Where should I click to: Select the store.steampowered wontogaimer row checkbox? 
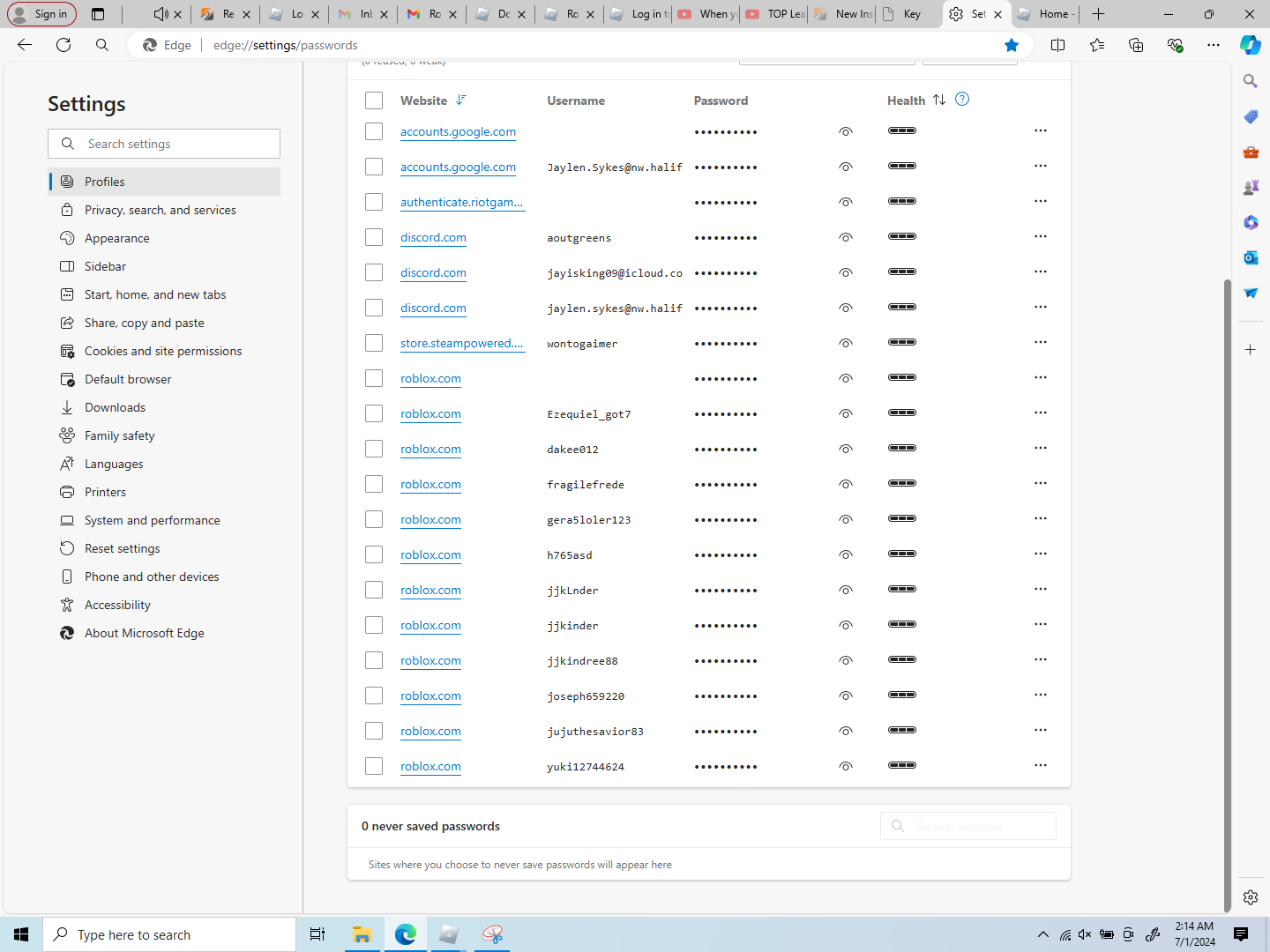374,343
